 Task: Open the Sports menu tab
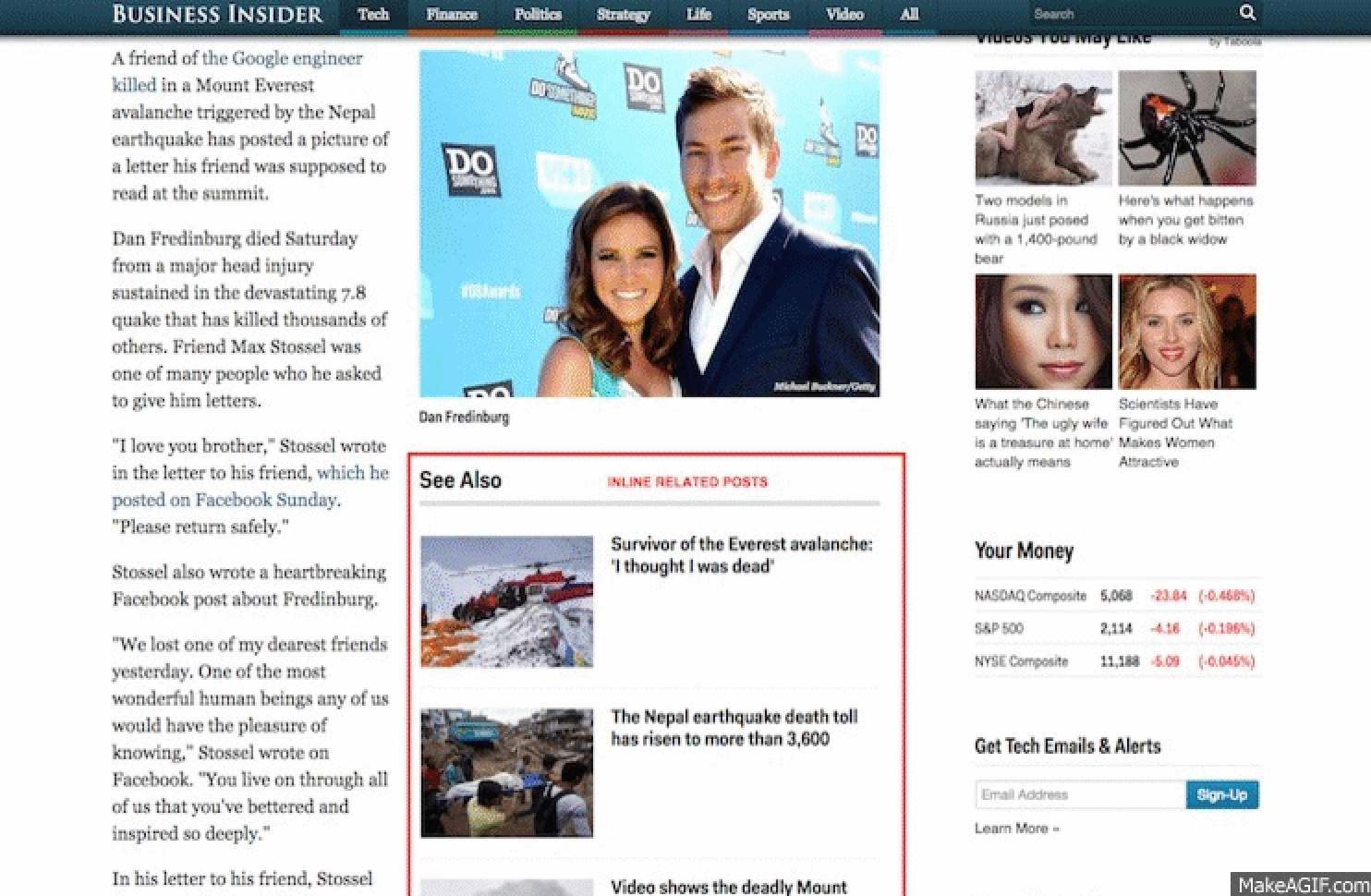click(x=768, y=14)
